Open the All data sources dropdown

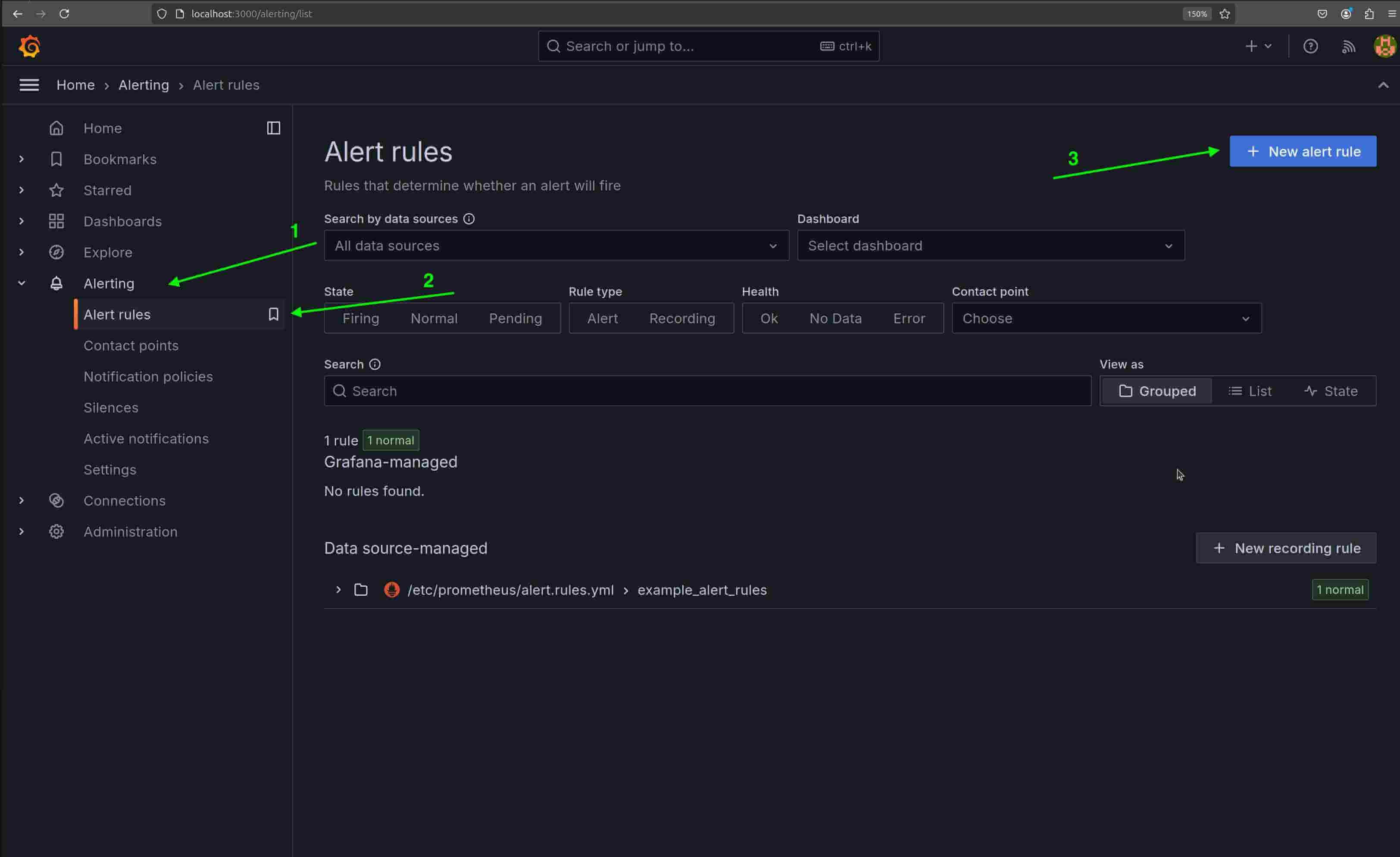point(556,246)
